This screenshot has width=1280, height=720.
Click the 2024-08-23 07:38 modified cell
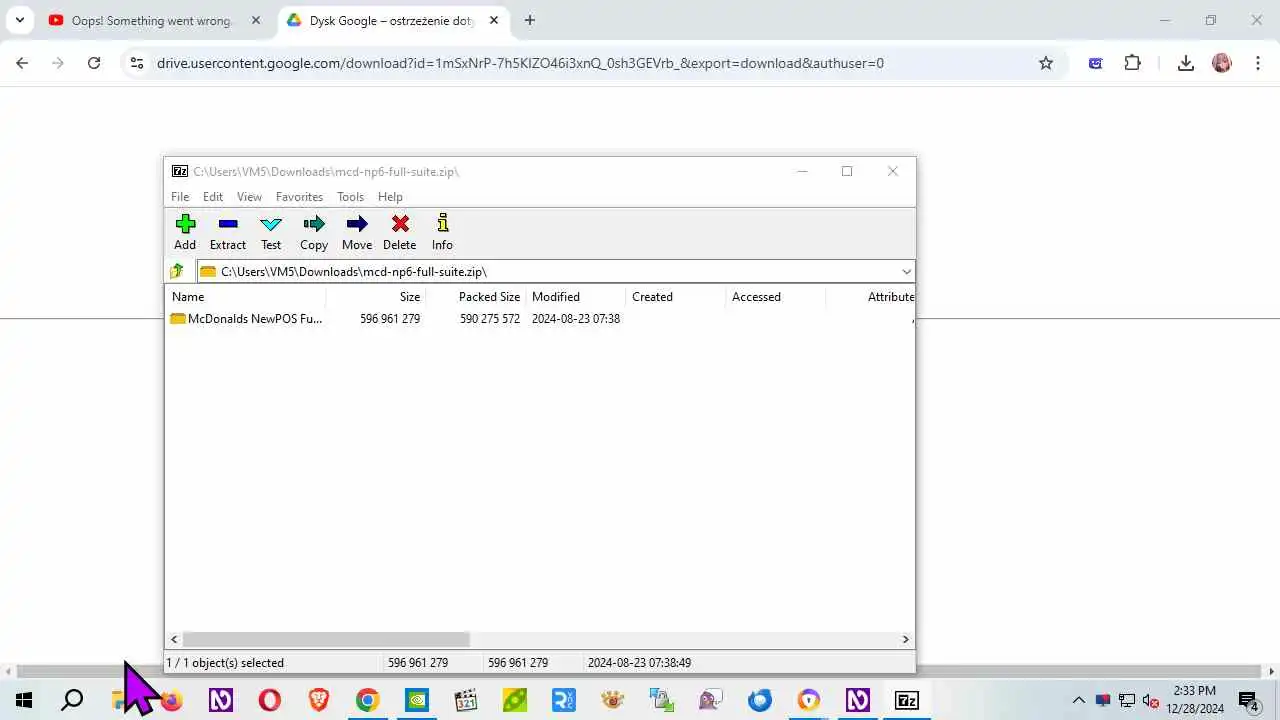click(x=576, y=319)
